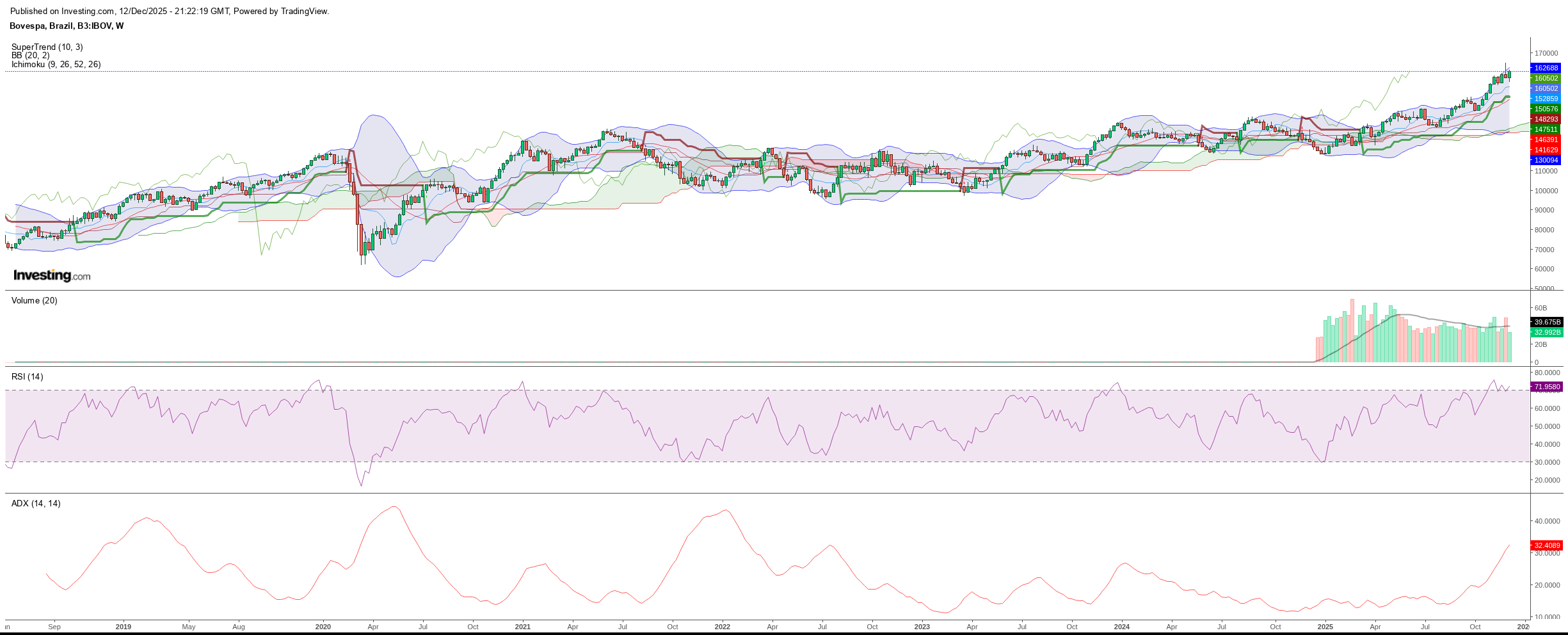The height and width of the screenshot is (635, 1568).
Task: Click the light blue 152859 price tag
Action: 1546,99
